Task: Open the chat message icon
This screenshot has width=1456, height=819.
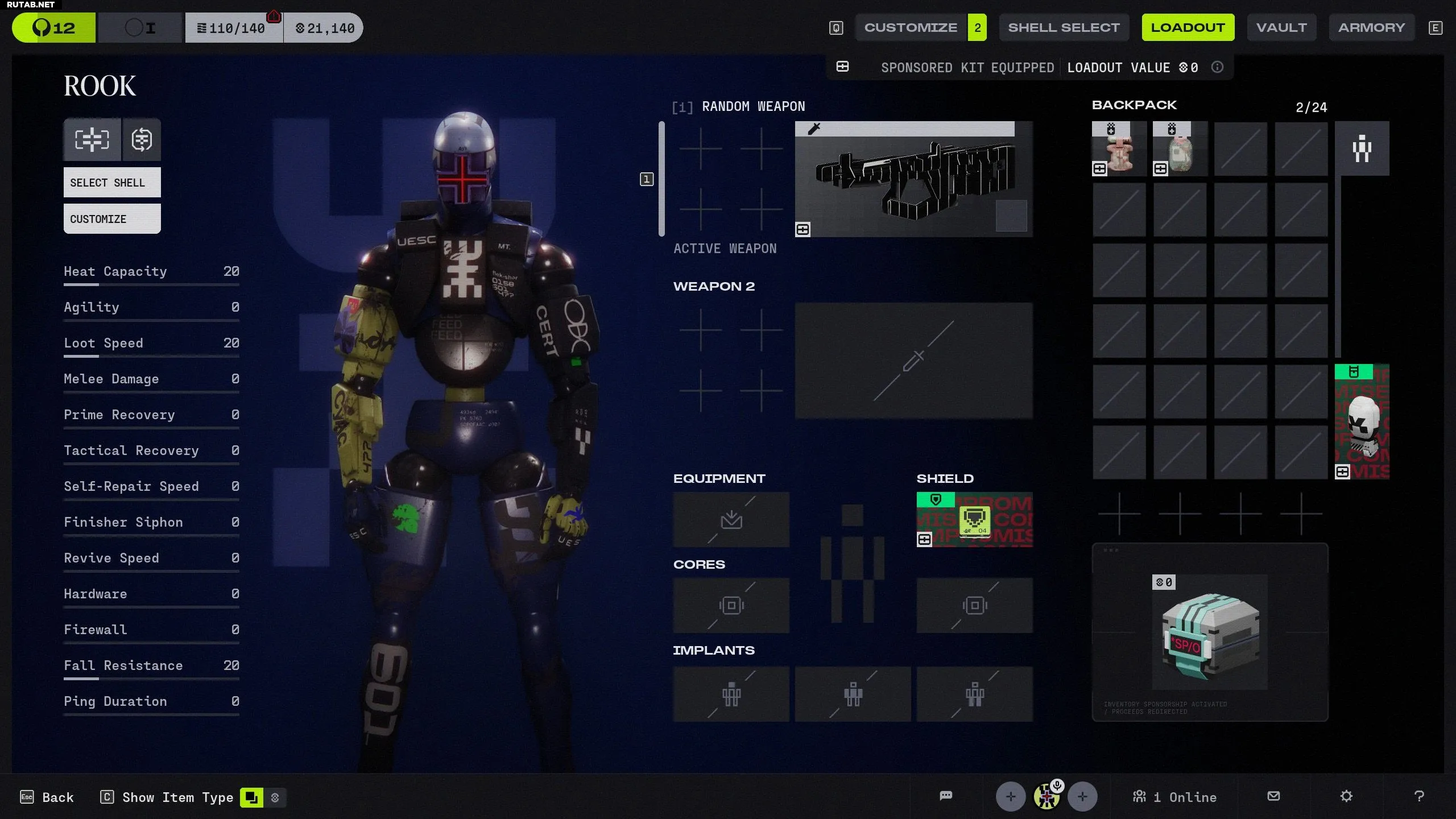Action: coord(946,796)
